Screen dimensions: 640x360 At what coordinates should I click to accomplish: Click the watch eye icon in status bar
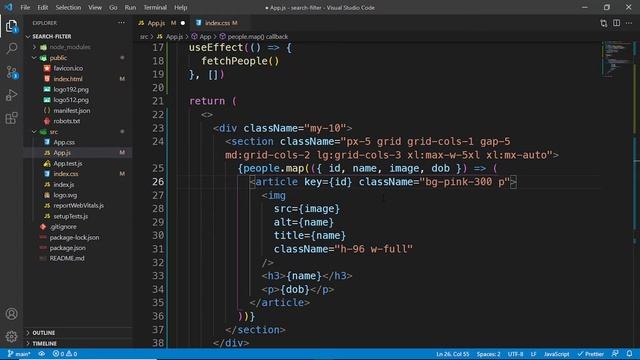pyautogui.click(x=42, y=354)
